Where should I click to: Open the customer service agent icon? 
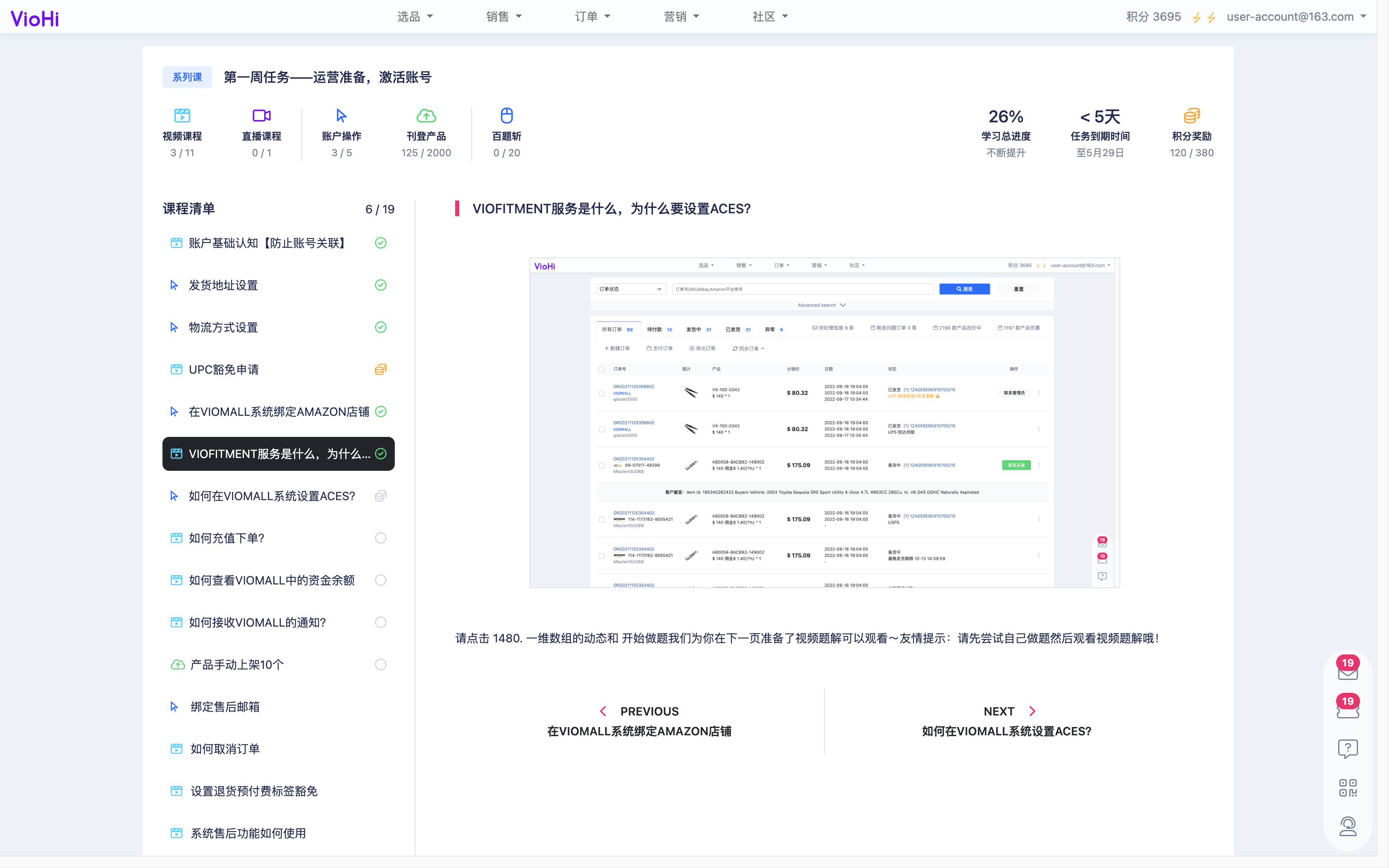click(1348, 827)
